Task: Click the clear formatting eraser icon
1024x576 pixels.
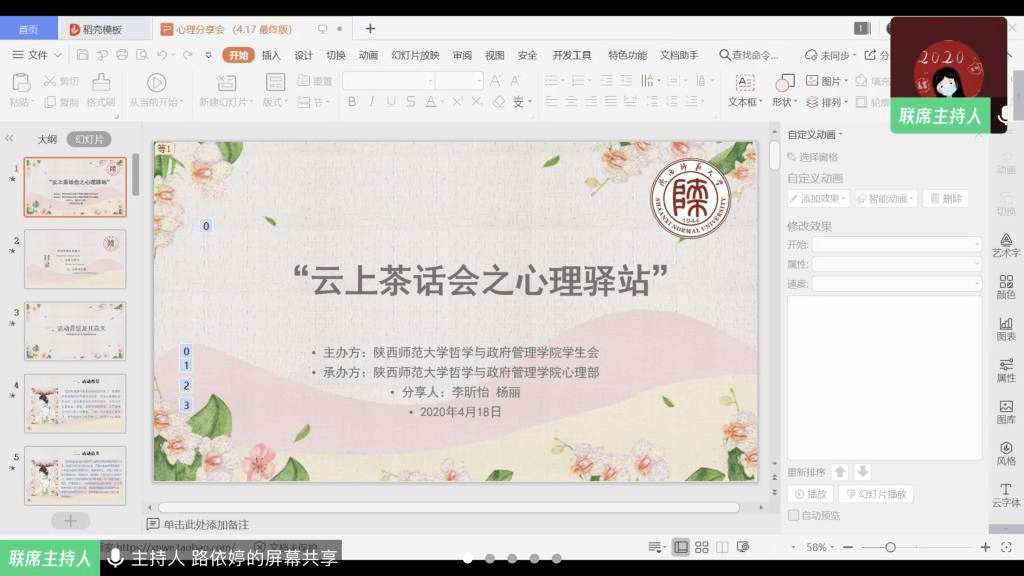Action: [499, 102]
